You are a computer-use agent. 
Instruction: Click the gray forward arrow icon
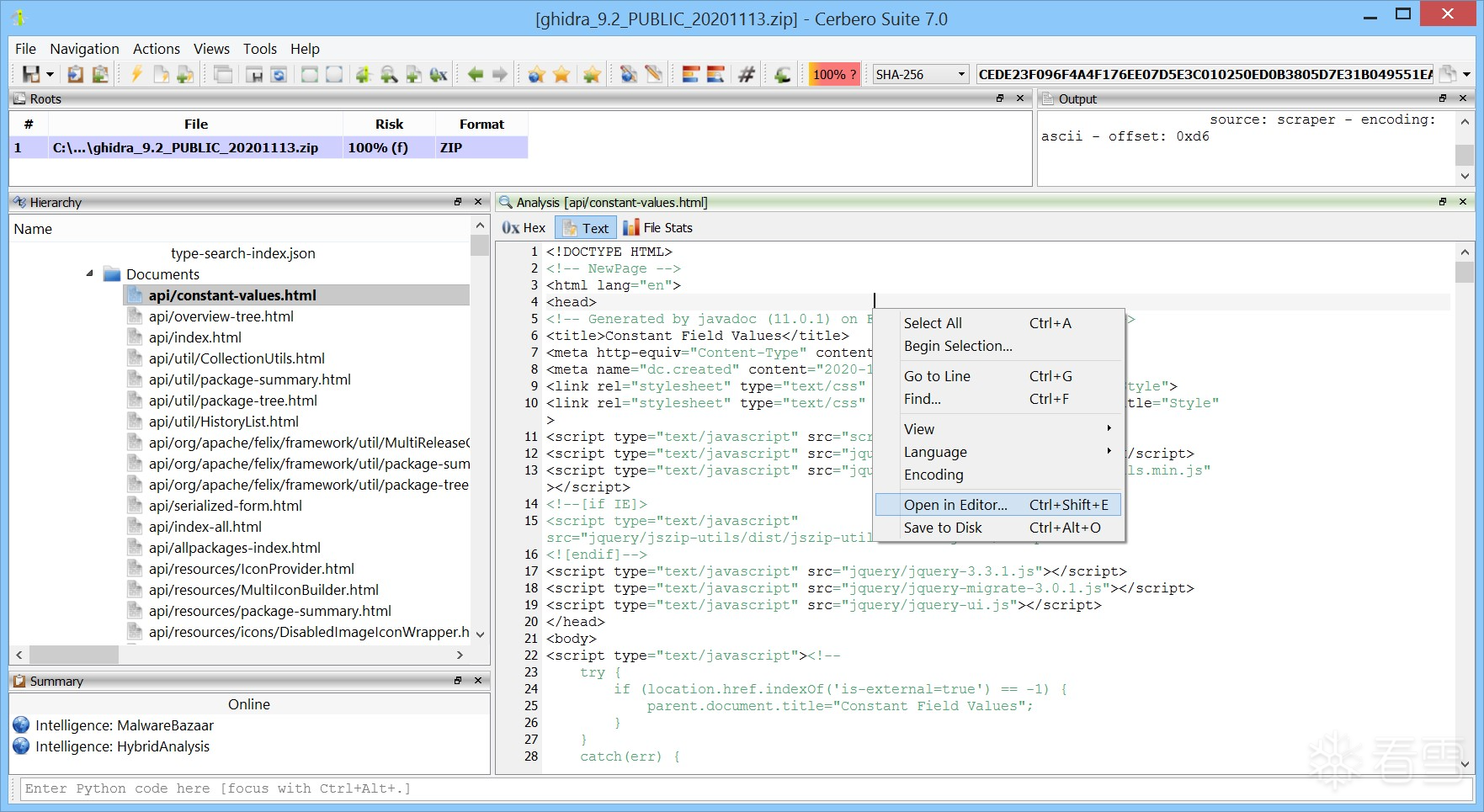pyautogui.click(x=500, y=75)
